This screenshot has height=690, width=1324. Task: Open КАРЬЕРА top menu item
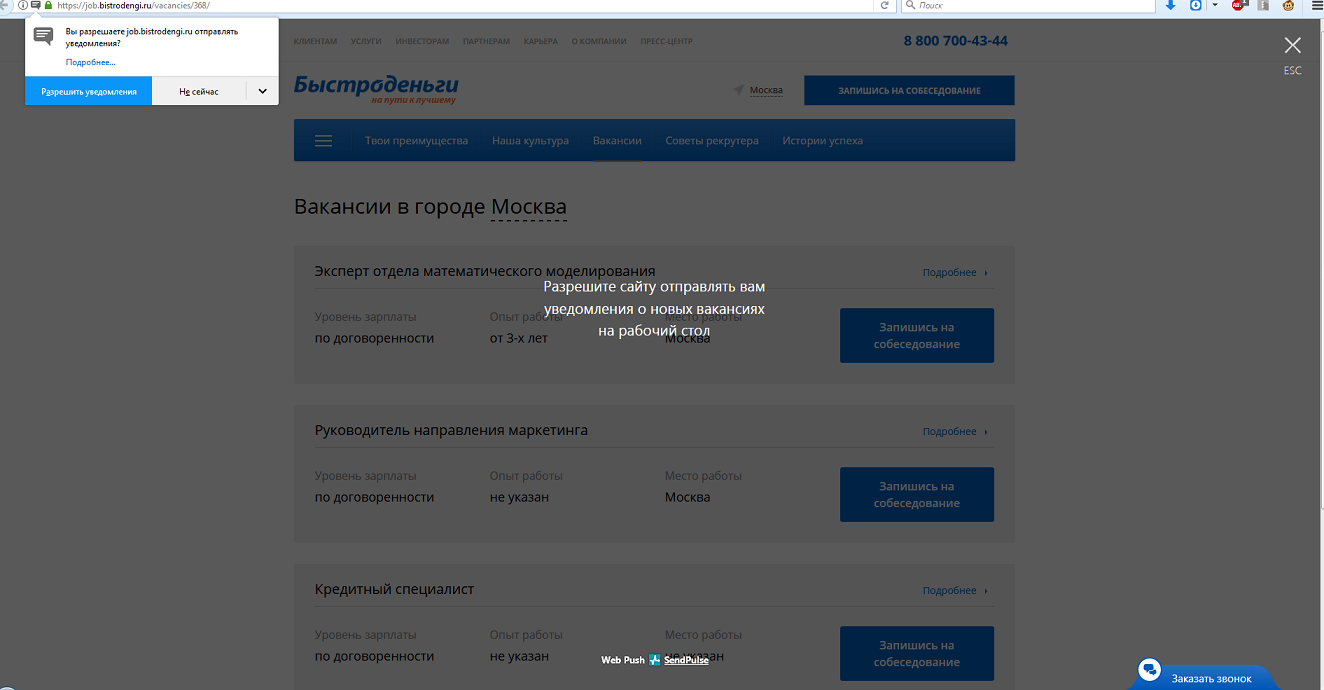[541, 41]
